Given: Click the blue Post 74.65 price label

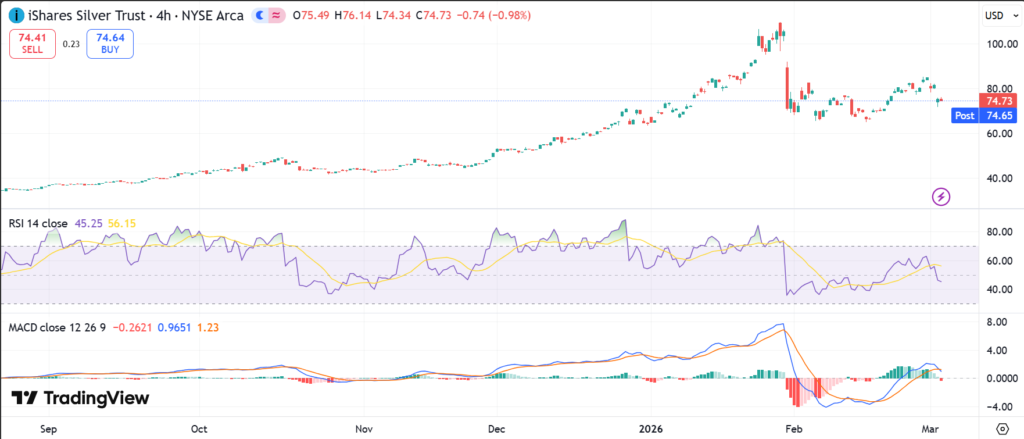Looking at the screenshot, I should (x=985, y=115).
